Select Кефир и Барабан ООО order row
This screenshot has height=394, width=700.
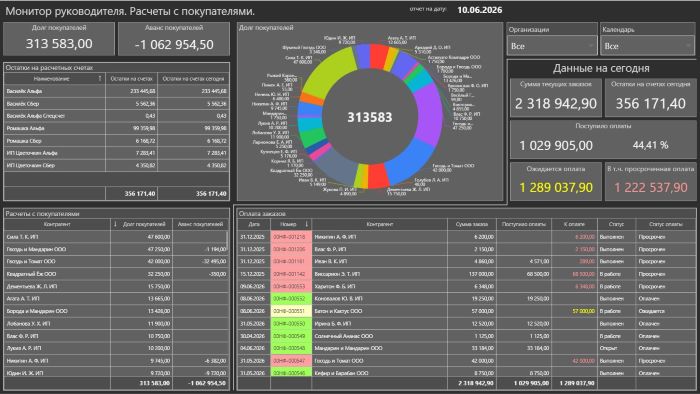[x=466, y=373]
